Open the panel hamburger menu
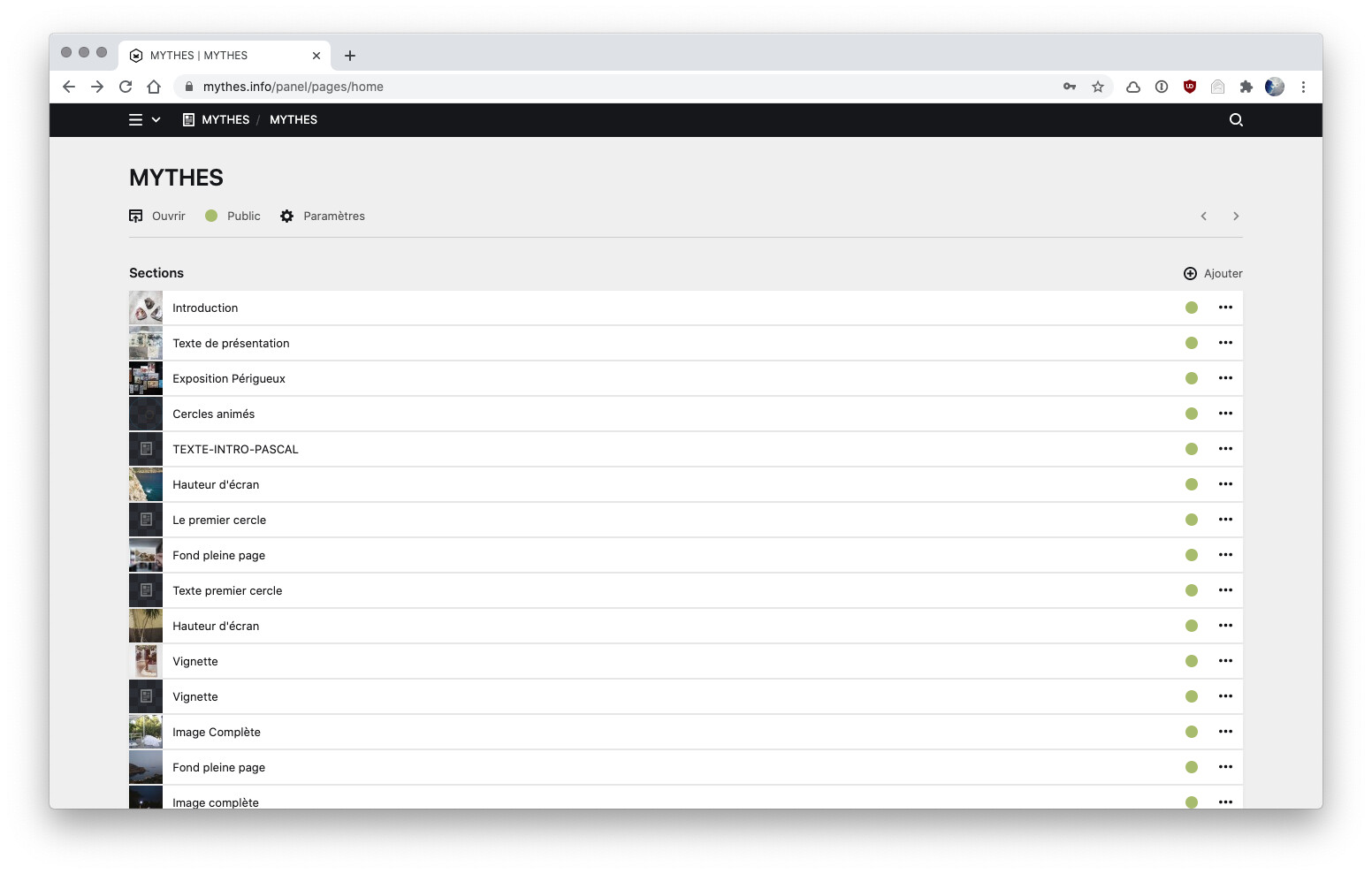Viewport: 1372px width, 874px height. [x=135, y=120]
